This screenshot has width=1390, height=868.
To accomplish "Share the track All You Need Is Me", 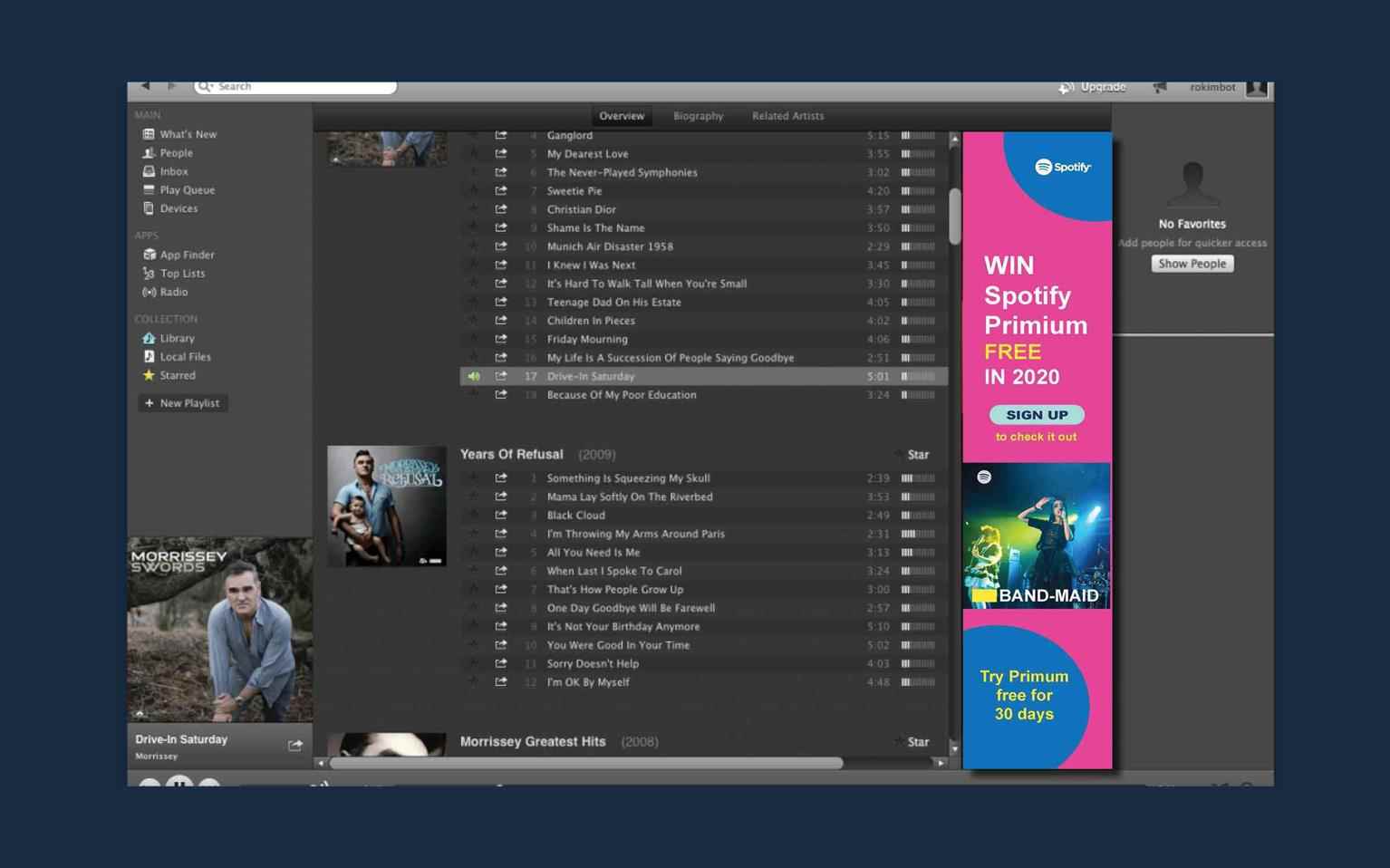I will pyautogui.click(x=500, y=552).
